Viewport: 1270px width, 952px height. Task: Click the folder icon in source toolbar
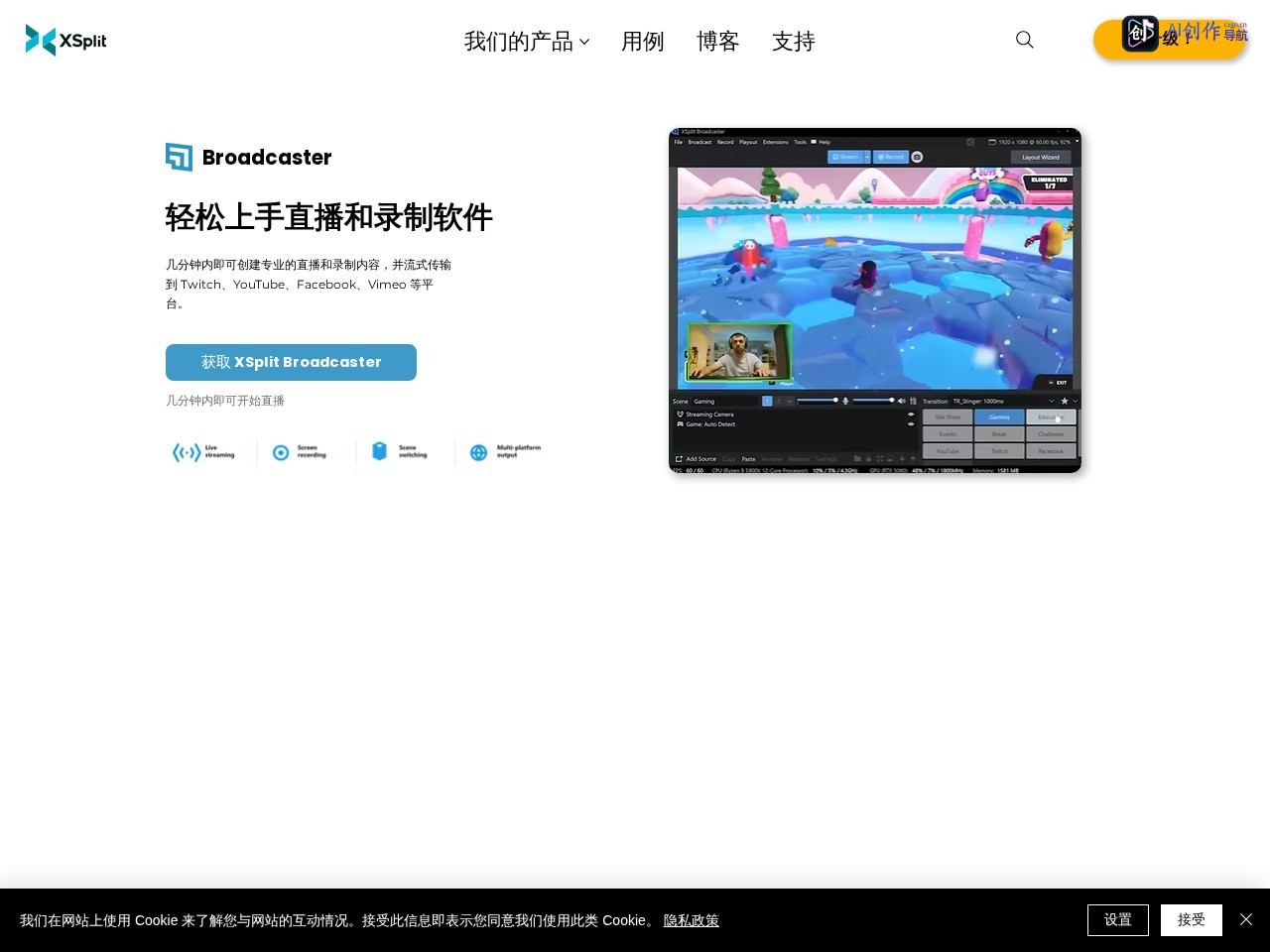(857, 459)
